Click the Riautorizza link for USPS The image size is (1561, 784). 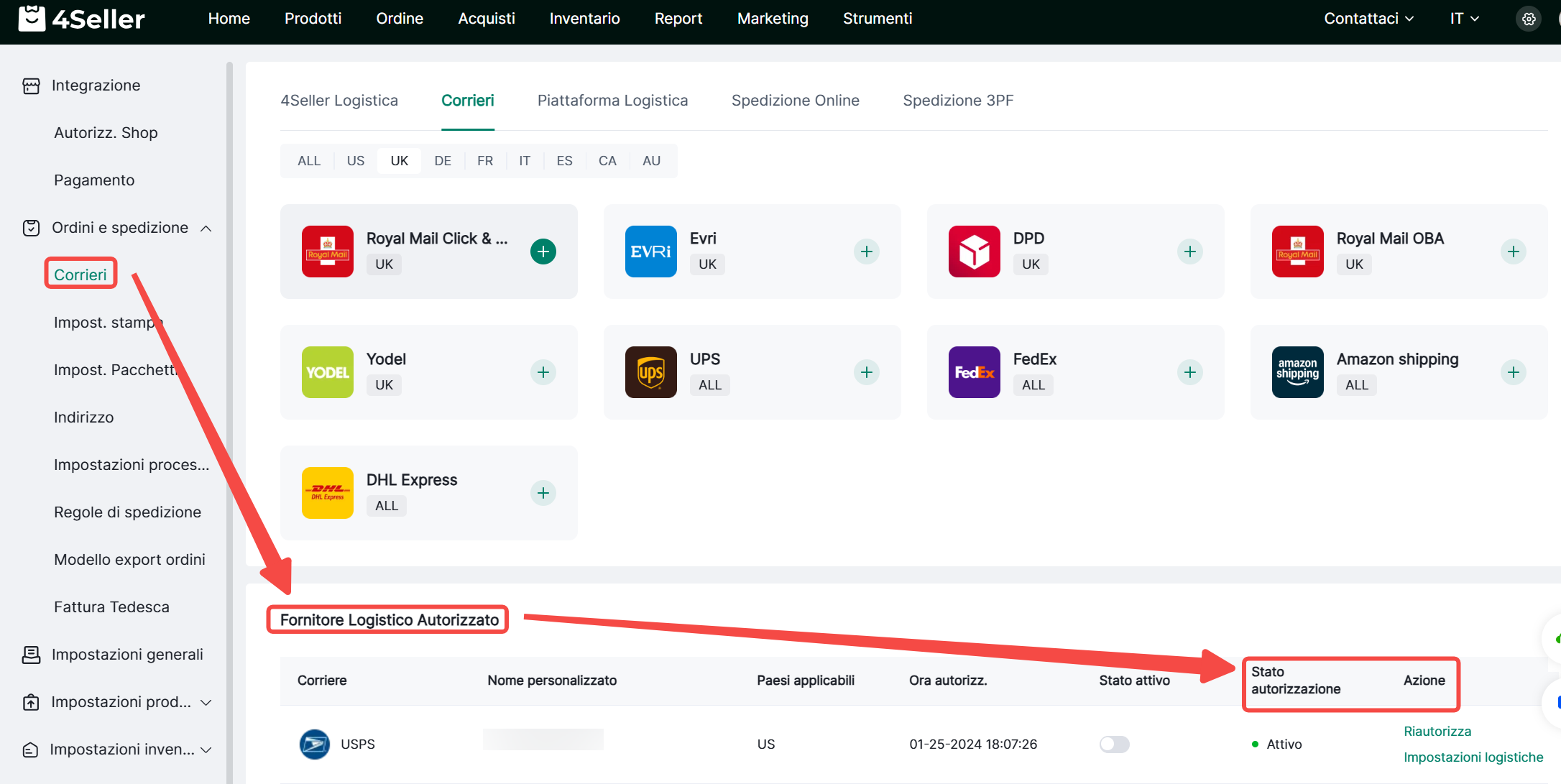pyautogui.click(x=1437, y=732)
